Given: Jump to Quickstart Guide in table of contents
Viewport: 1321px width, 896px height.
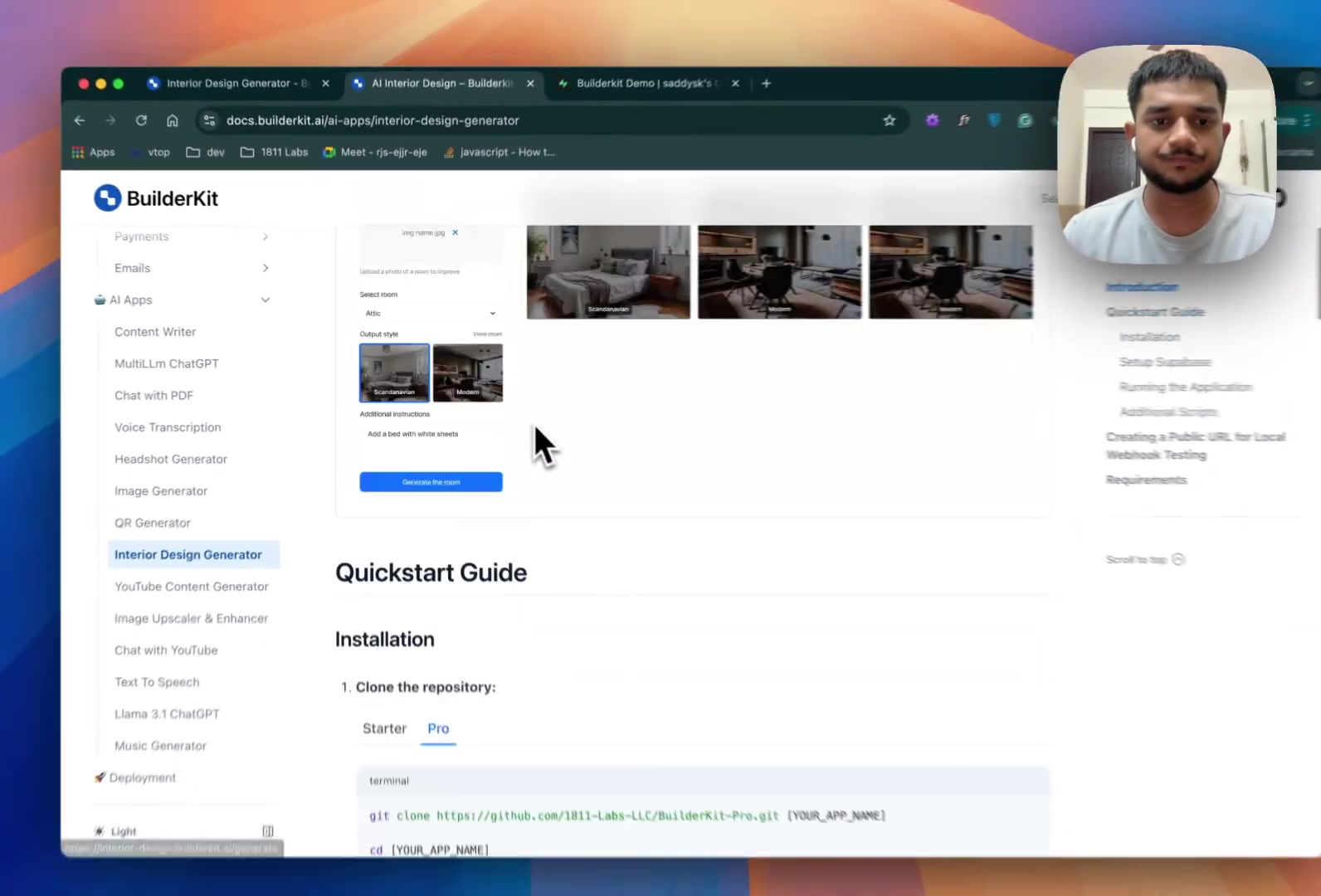Looking at the screenshot, I should coord(1155,312).
